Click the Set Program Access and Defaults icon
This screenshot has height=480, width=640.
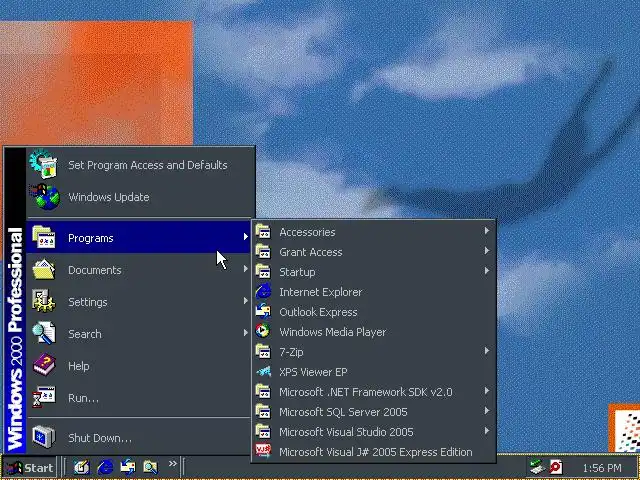(x=44, y=164)
